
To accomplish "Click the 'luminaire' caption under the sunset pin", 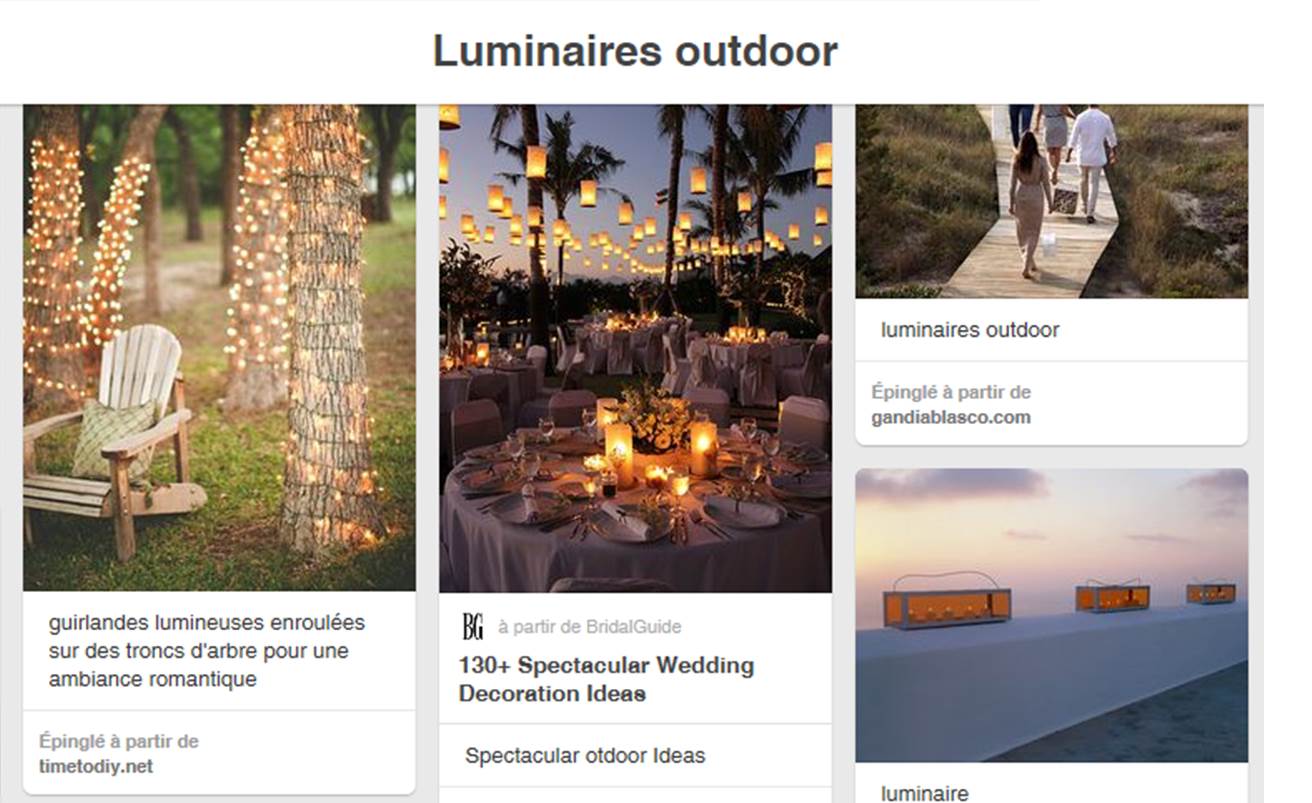I will pos(924,793).
